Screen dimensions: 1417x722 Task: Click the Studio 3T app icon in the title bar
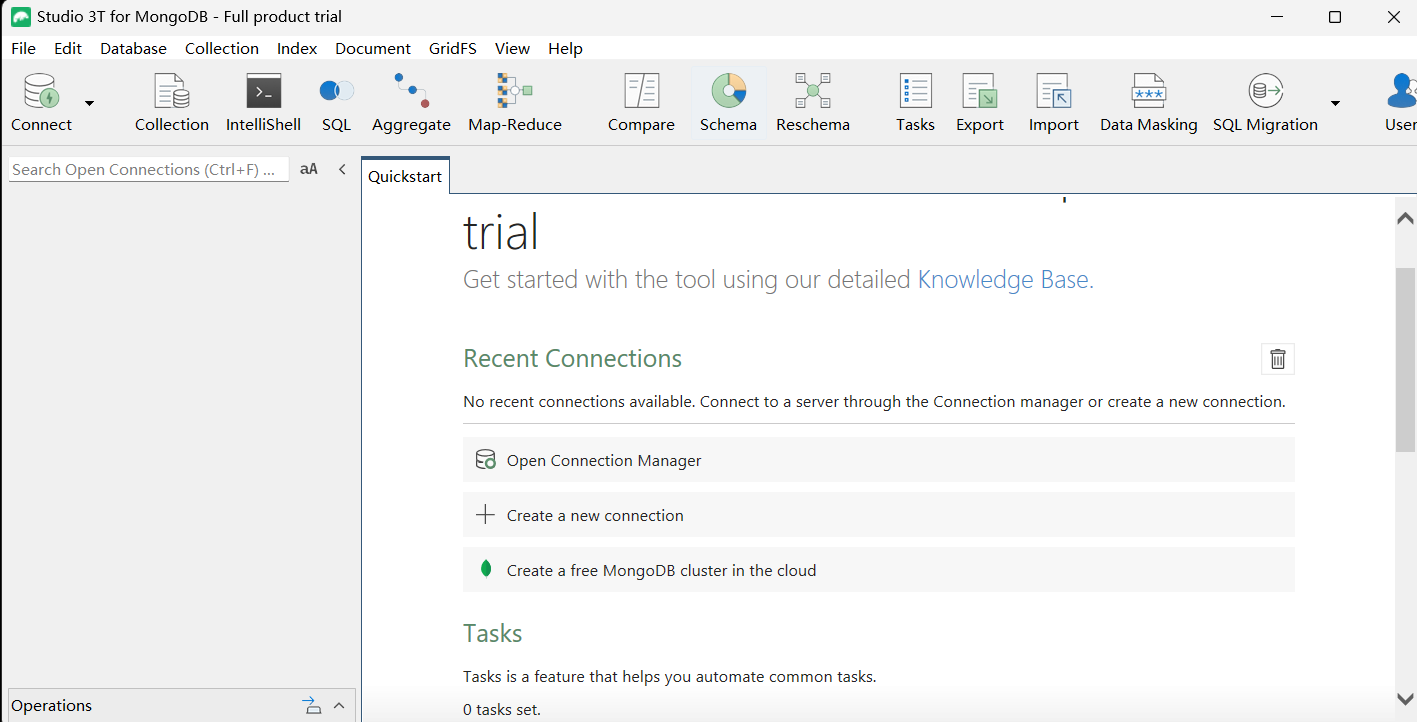[x=20, y=17]
